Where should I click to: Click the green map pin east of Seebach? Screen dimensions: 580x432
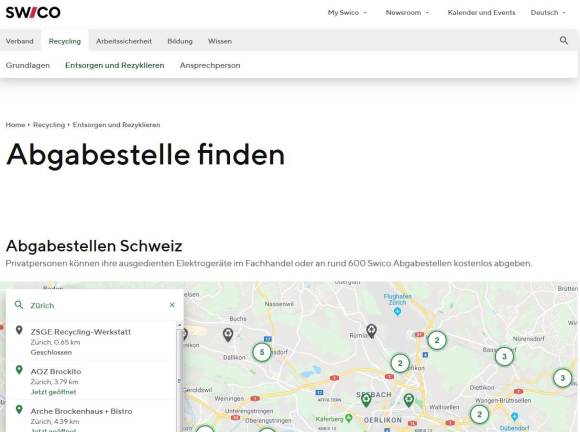[x=408, y=400]
